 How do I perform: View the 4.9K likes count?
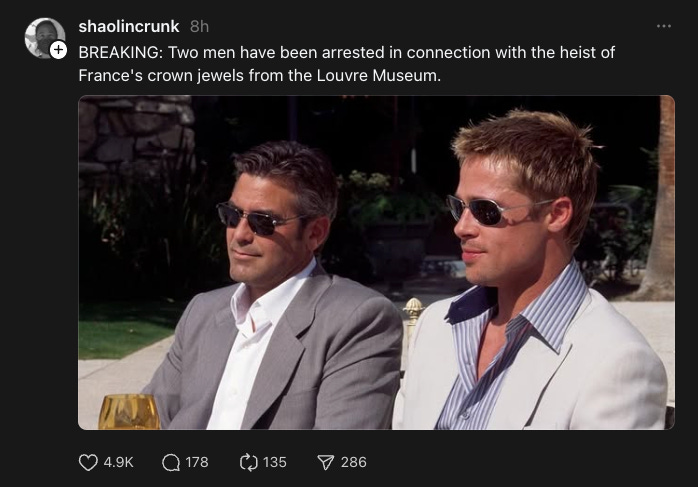pyautogui.click(x=118, y=462)
